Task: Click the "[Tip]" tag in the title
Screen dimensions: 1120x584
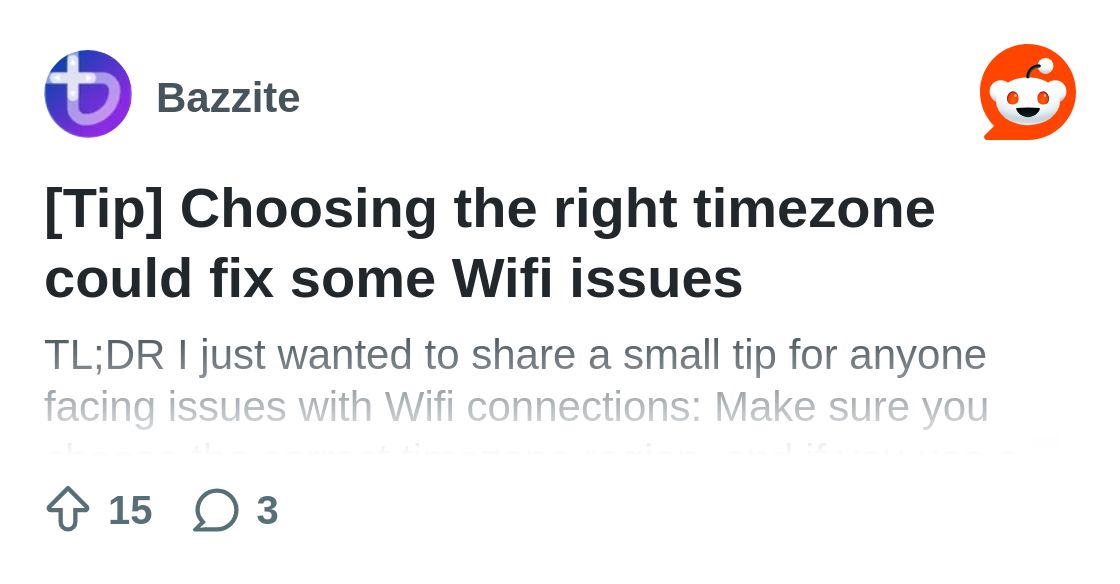Action: (x=104, y=209)
